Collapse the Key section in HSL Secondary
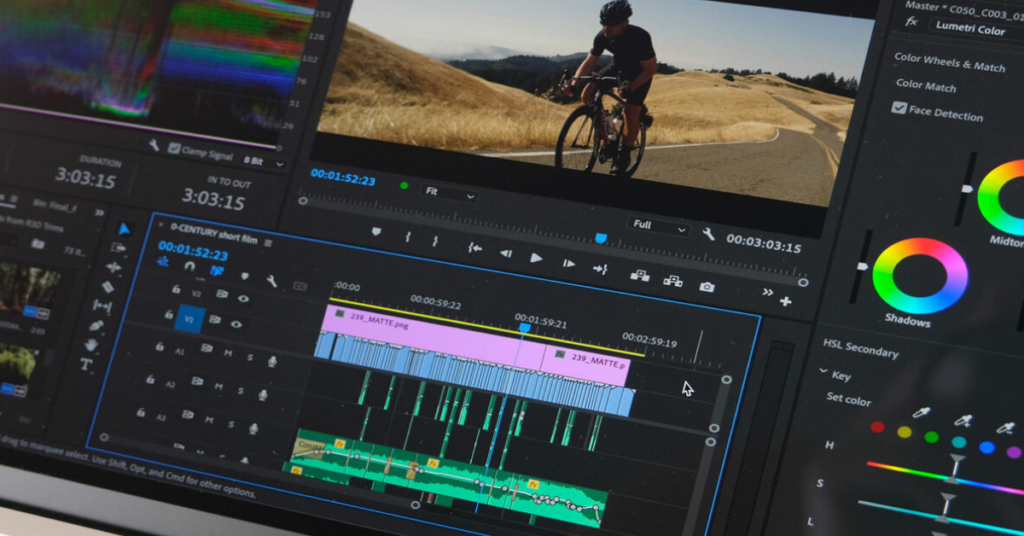This screenshot has width=1024, height=536. coord(823,372)
